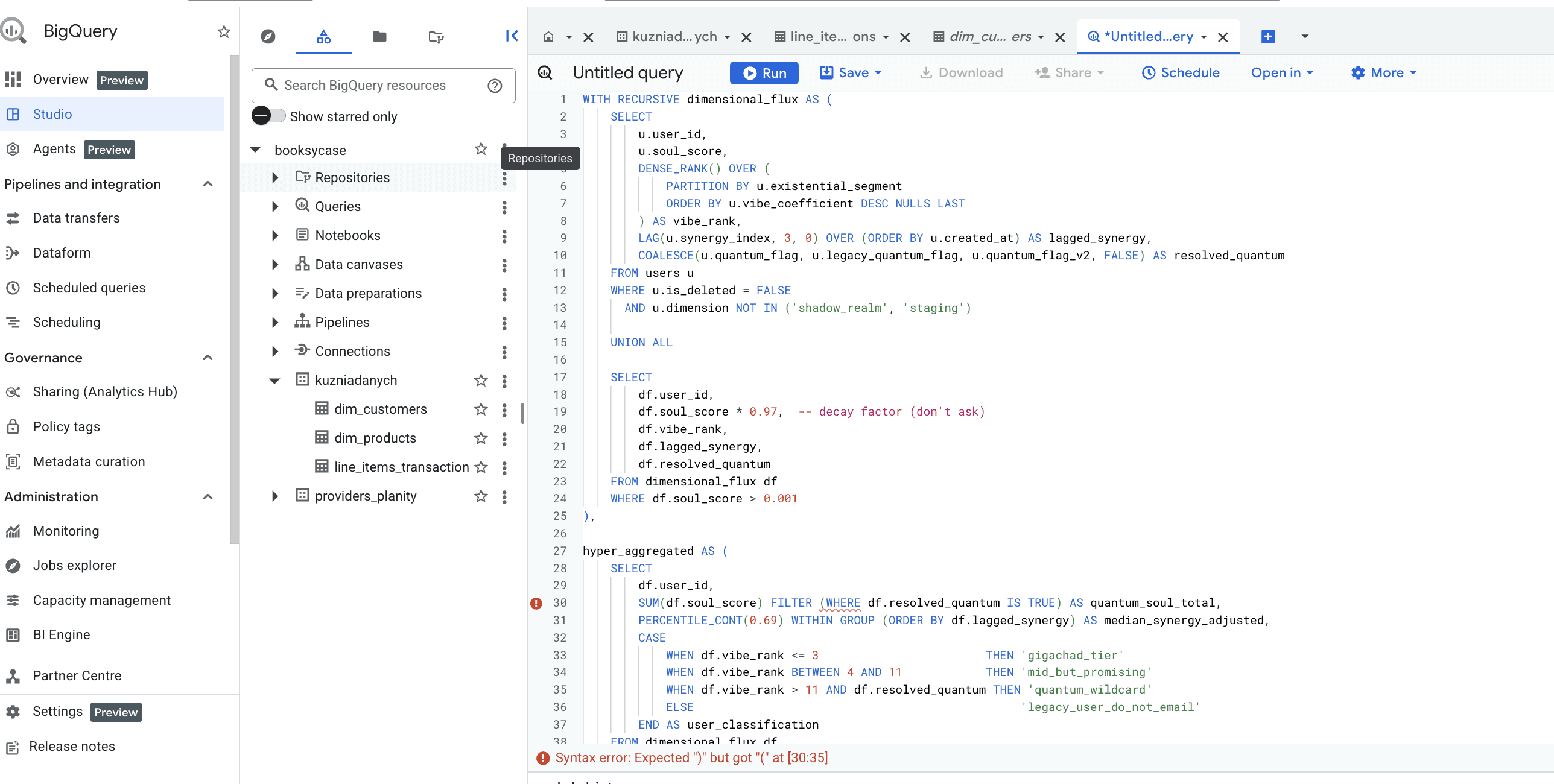Collapse the kuzniadanych dataset
This screenshot has width=1554, height=784.
275,381
